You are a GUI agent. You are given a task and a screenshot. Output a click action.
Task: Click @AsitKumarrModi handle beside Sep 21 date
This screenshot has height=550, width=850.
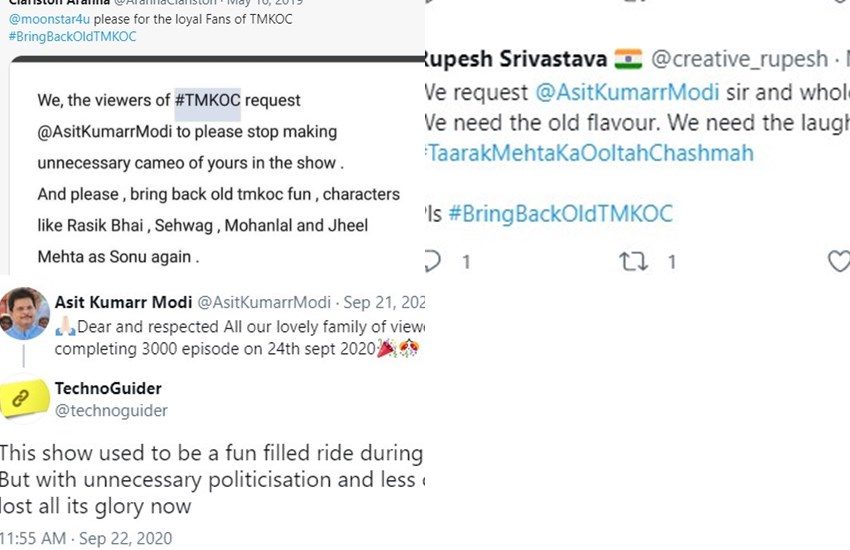[x=264, y=302]
